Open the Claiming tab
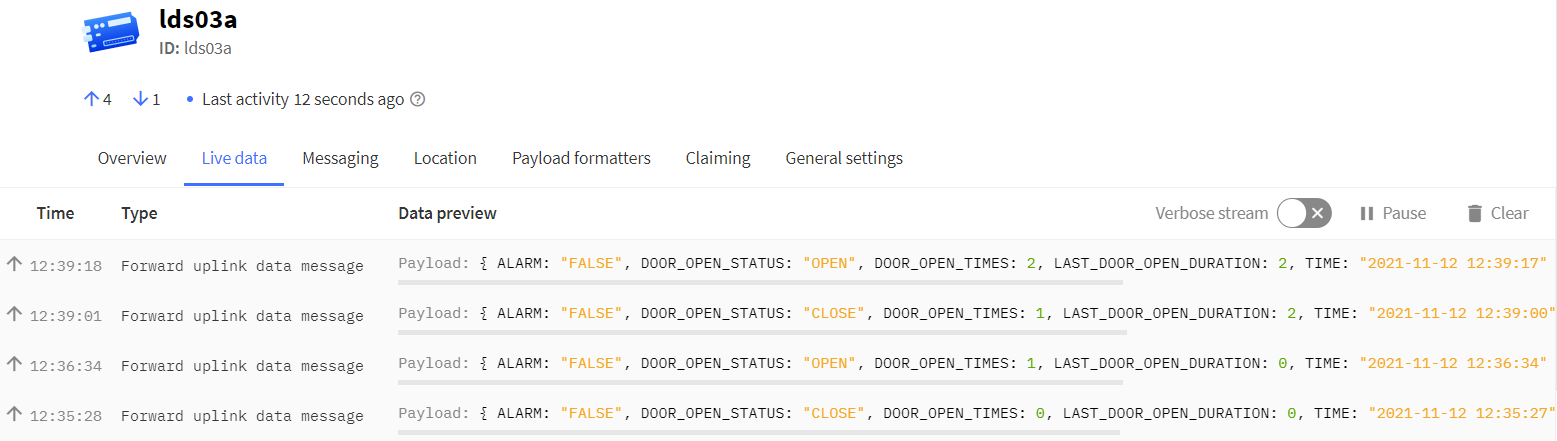The height and width of the screenshot is (441, 1557). pyautogui.click(x=718, y=158)
